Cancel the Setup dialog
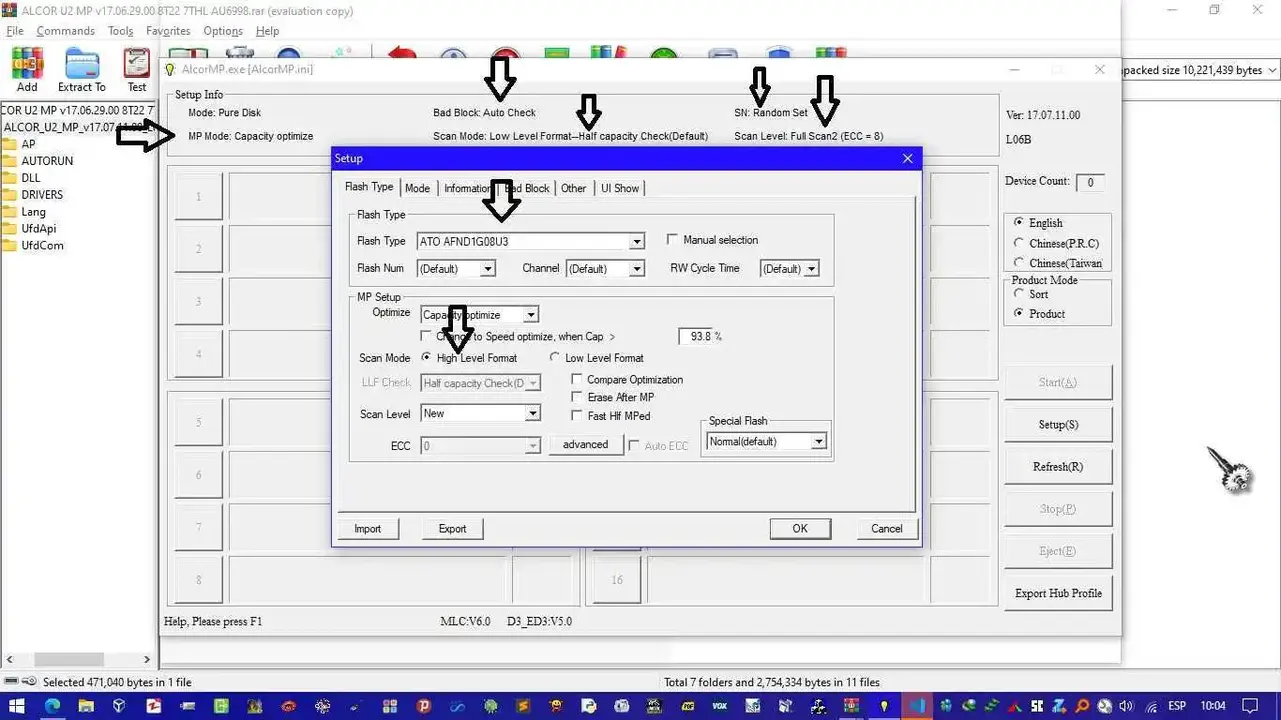Viewport: 1281px width, 720px height. (887, 529)
